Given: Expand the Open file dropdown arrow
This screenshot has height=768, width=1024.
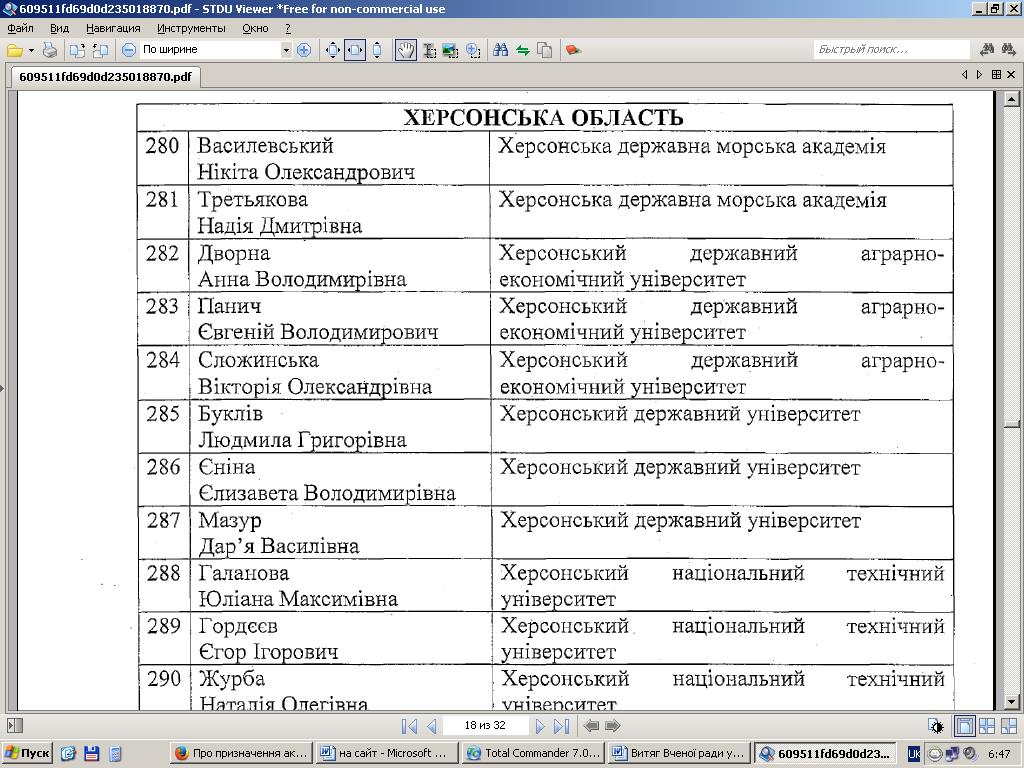Looking at the screenshot, I should point(31,50).
